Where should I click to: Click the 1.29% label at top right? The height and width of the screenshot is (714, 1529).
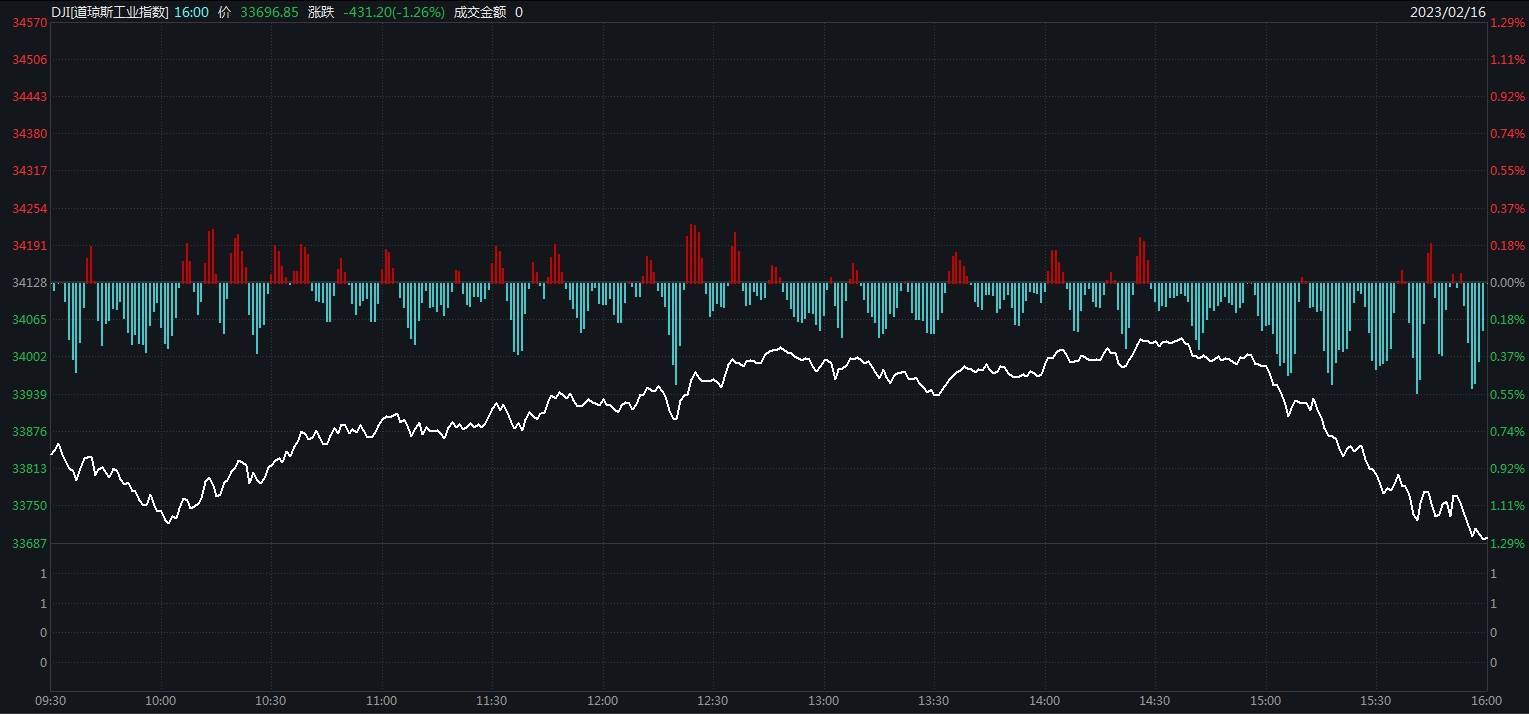point(1507,22)
